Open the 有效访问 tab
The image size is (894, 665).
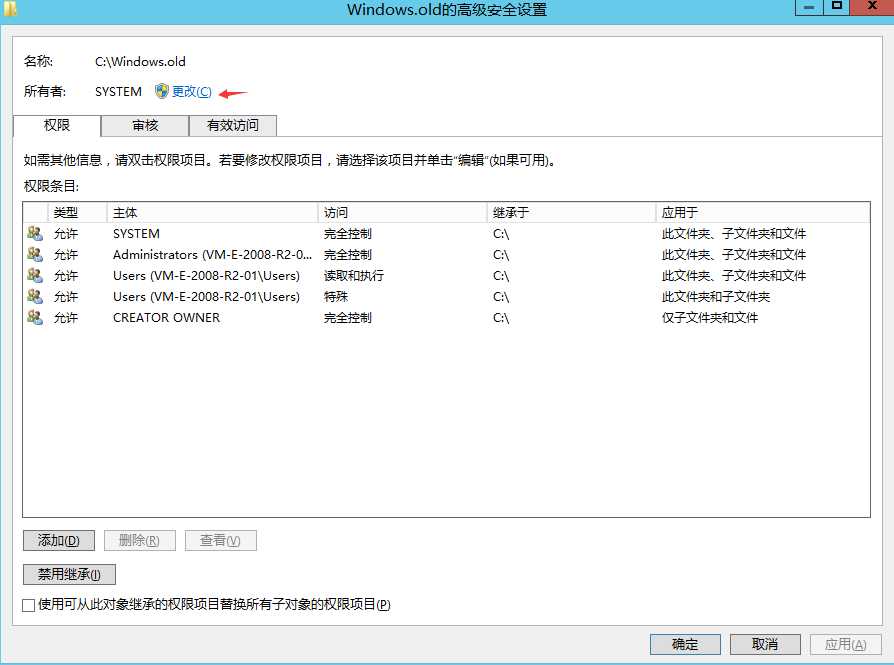(x=233, y=125)
